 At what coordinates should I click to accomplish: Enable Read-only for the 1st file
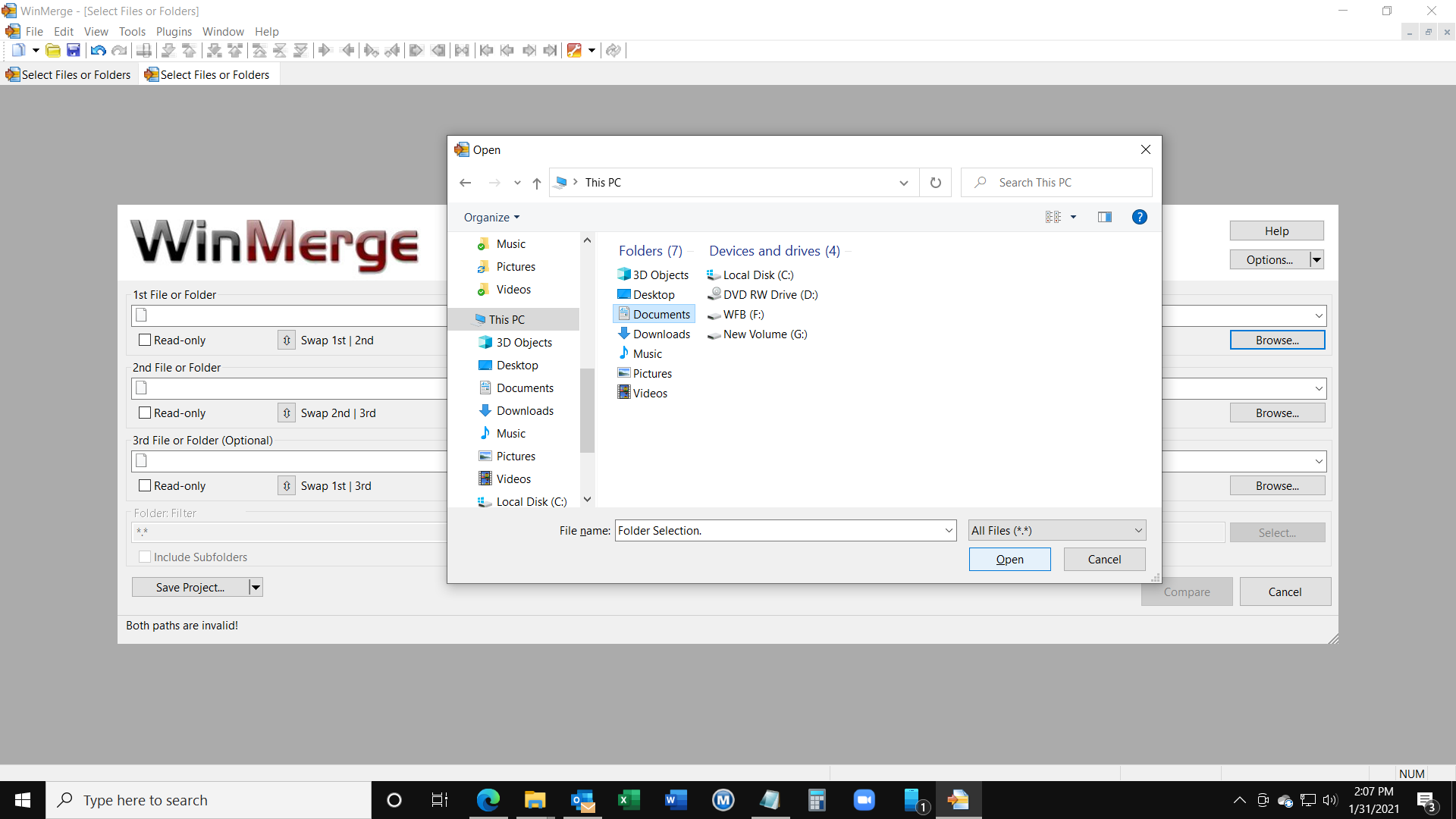click(144, 340)
